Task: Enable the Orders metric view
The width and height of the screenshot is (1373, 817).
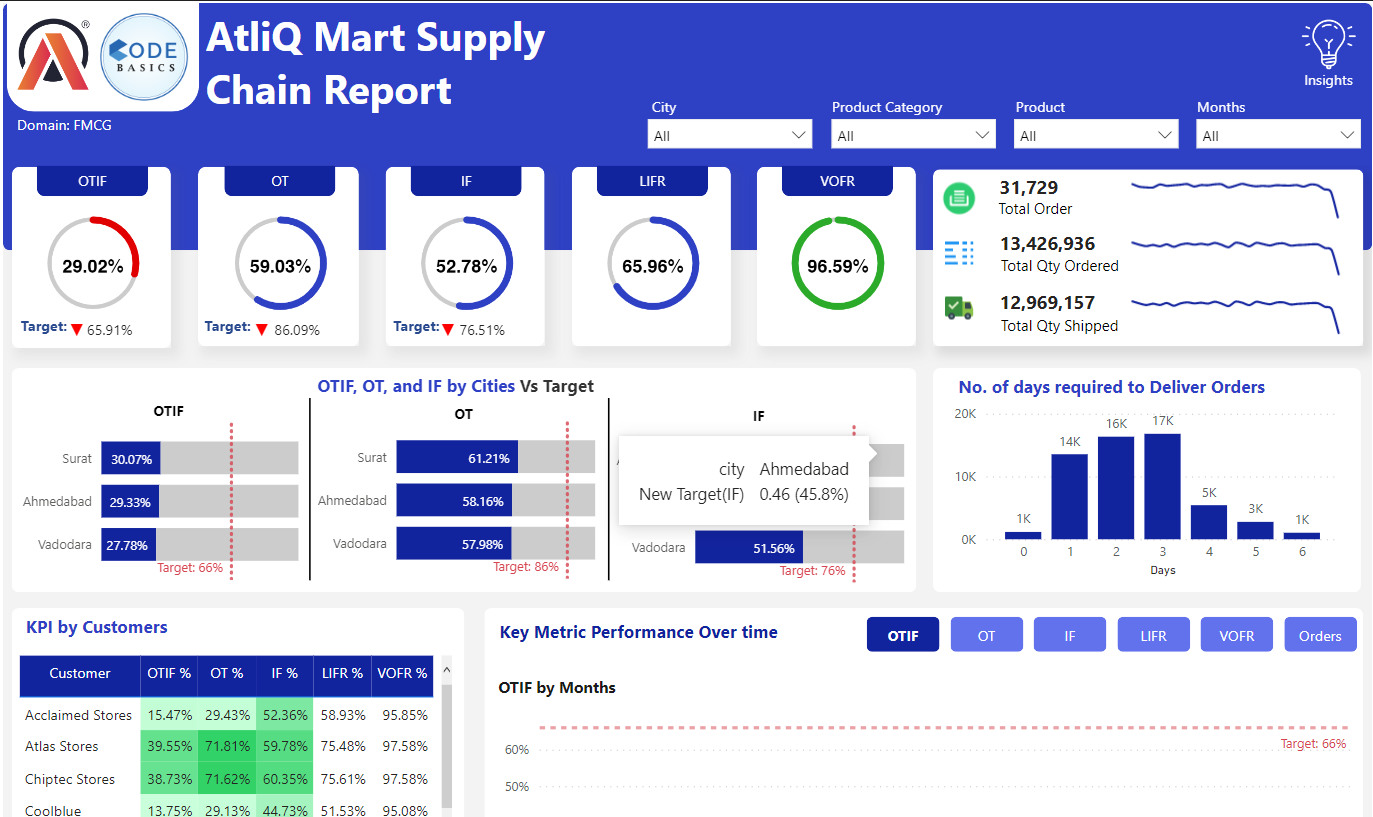Action: pyautogui.click(x=1320, y=634)
